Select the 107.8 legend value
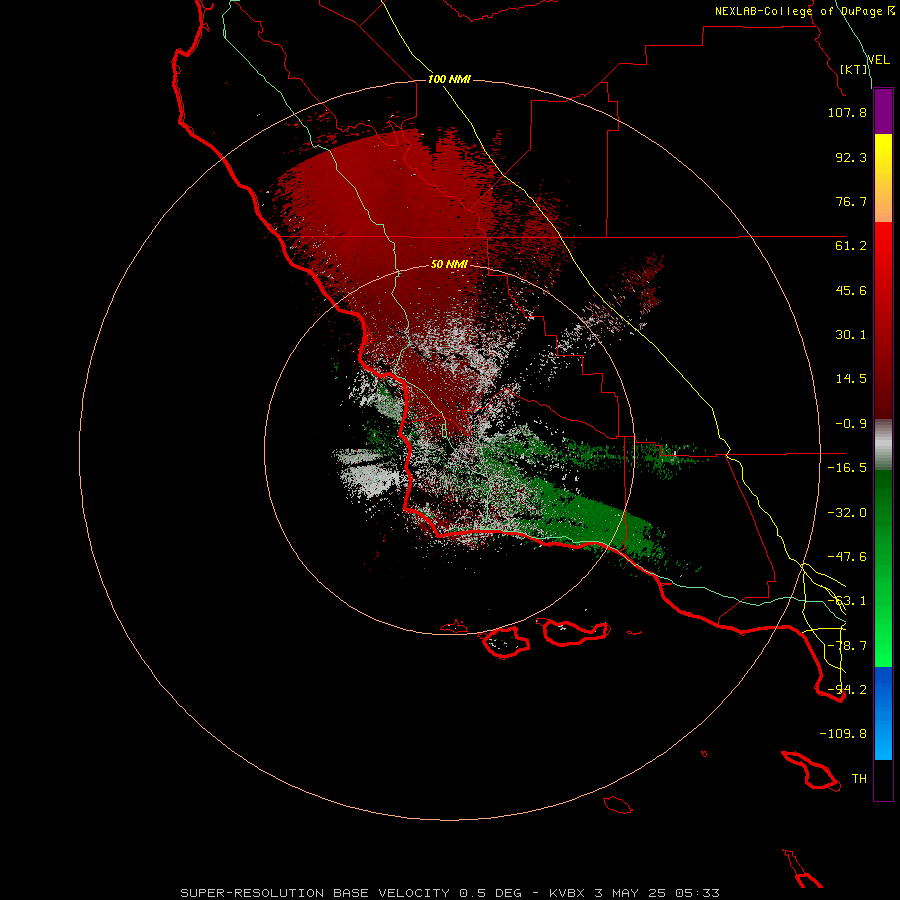Screen dimensions: 900x900 tap(847, 112)
